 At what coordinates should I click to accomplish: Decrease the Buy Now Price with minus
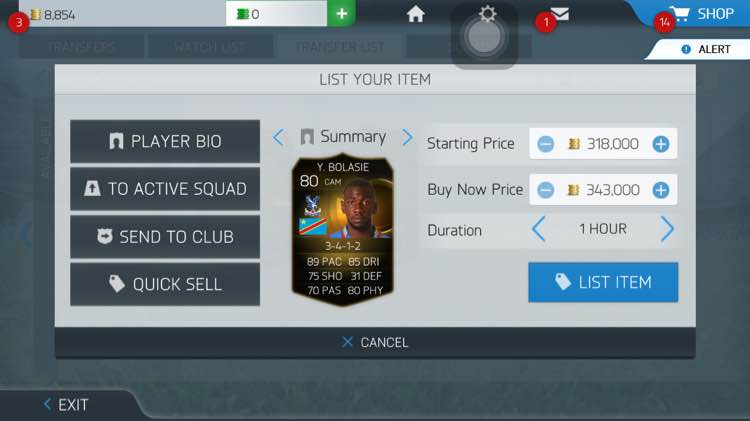tap(545, 190)
